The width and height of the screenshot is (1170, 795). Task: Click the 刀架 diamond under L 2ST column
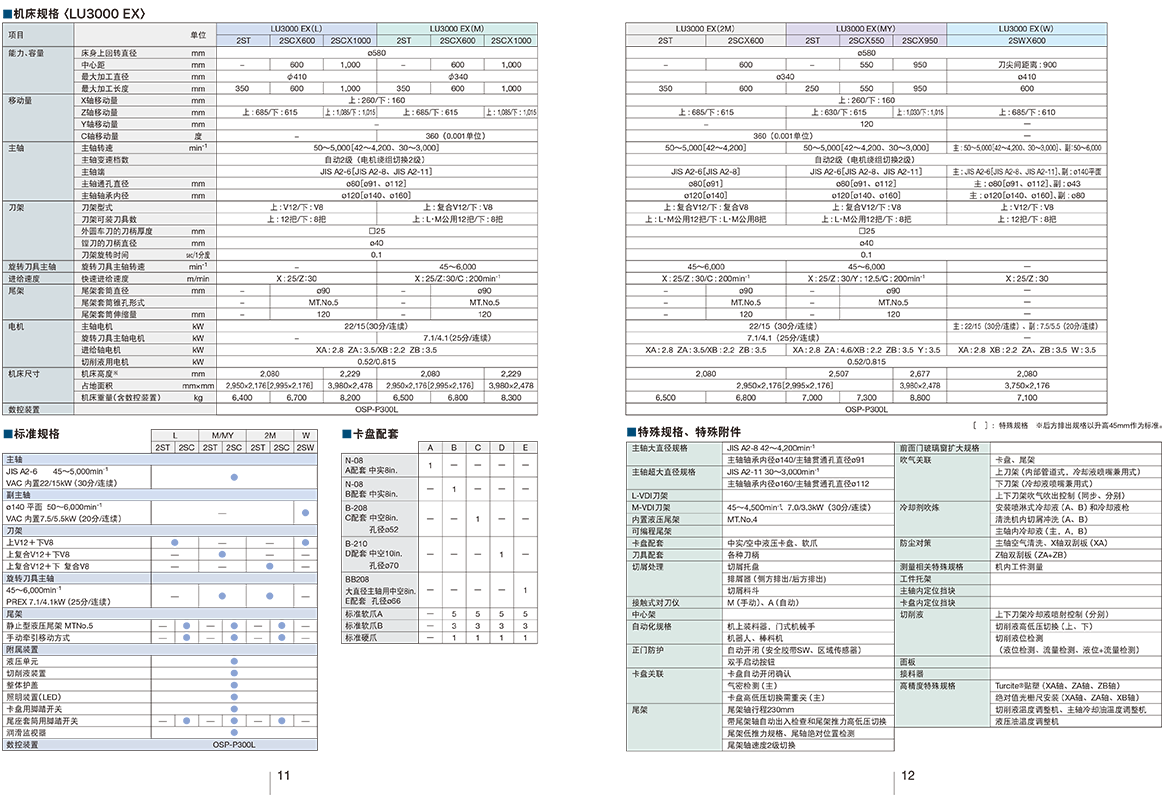click(x=174, y=542)
